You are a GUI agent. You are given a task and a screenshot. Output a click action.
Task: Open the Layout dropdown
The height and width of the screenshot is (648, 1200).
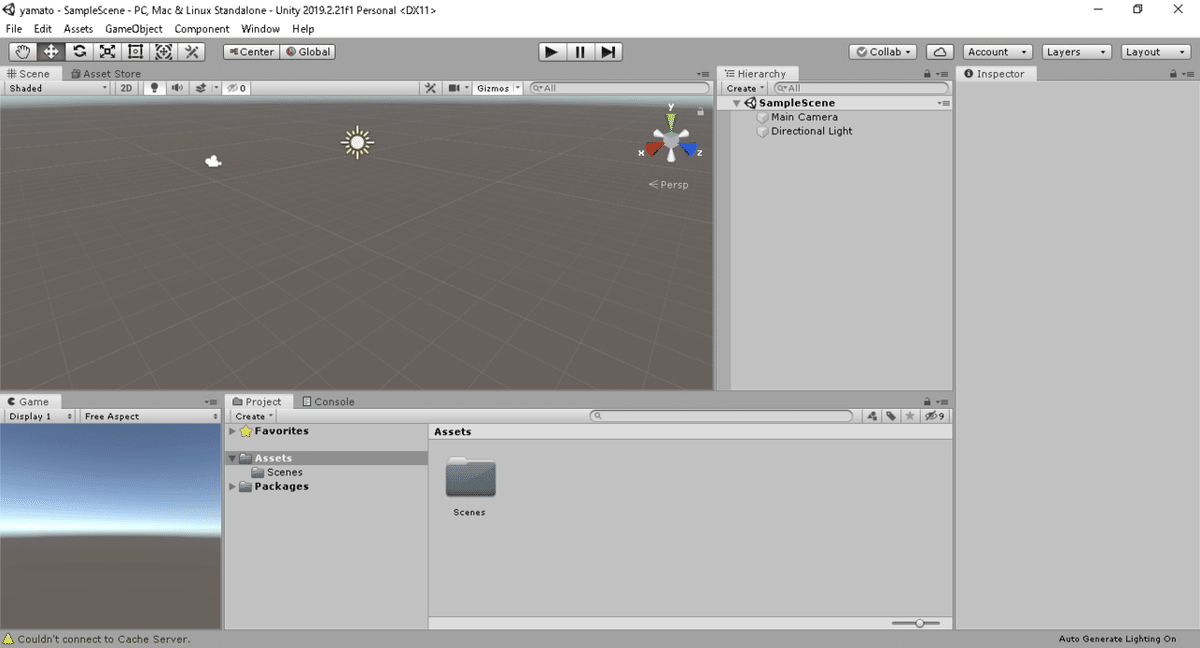[x=1155, y=52]
